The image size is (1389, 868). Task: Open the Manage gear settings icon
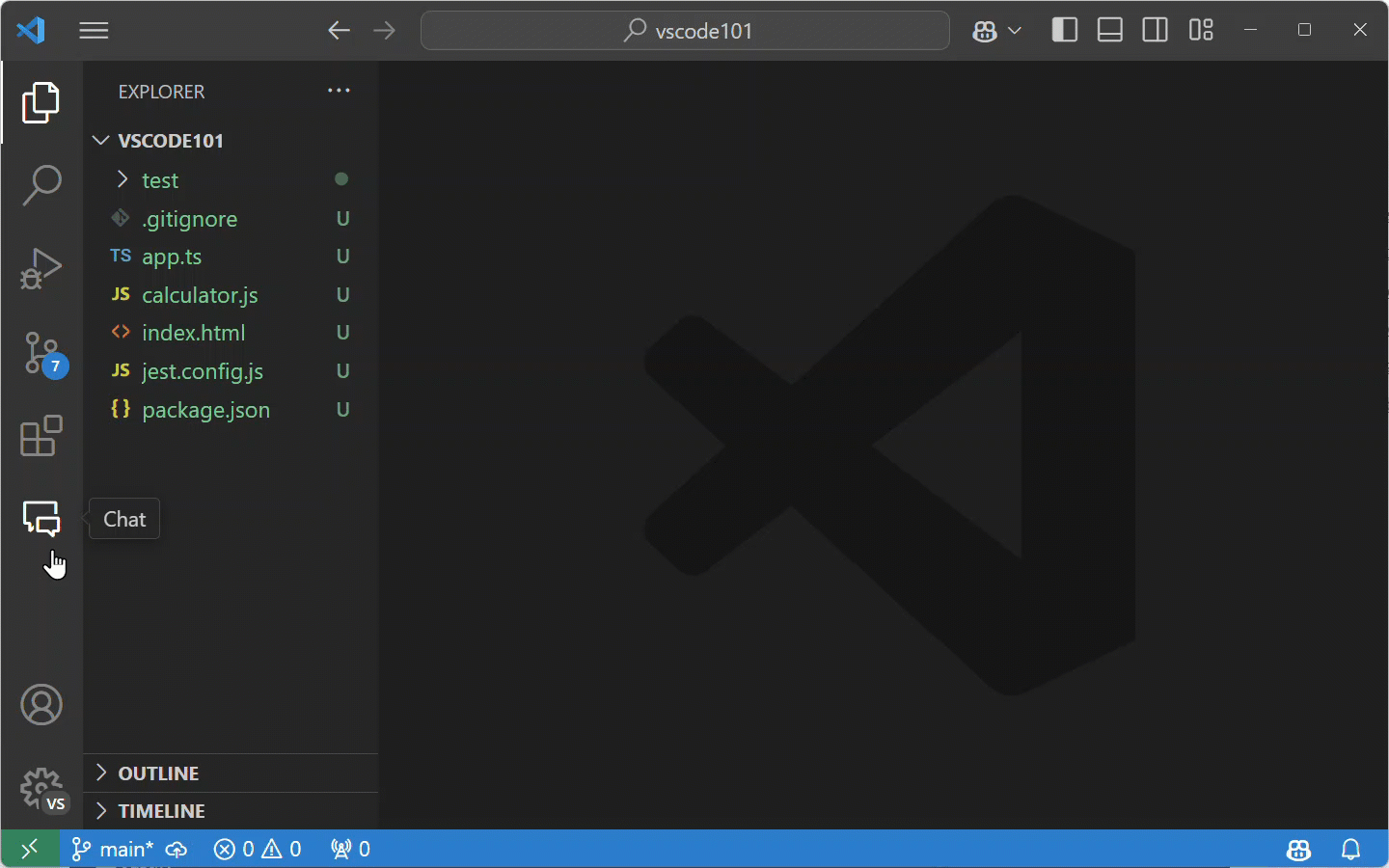[x=41, y=789]
